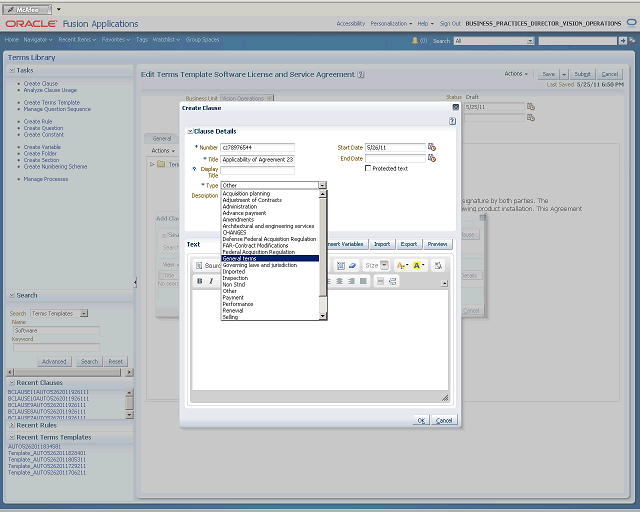Open the Create Terms Template link
Screen dimensions: 640x512
click(x=52, y=102)
